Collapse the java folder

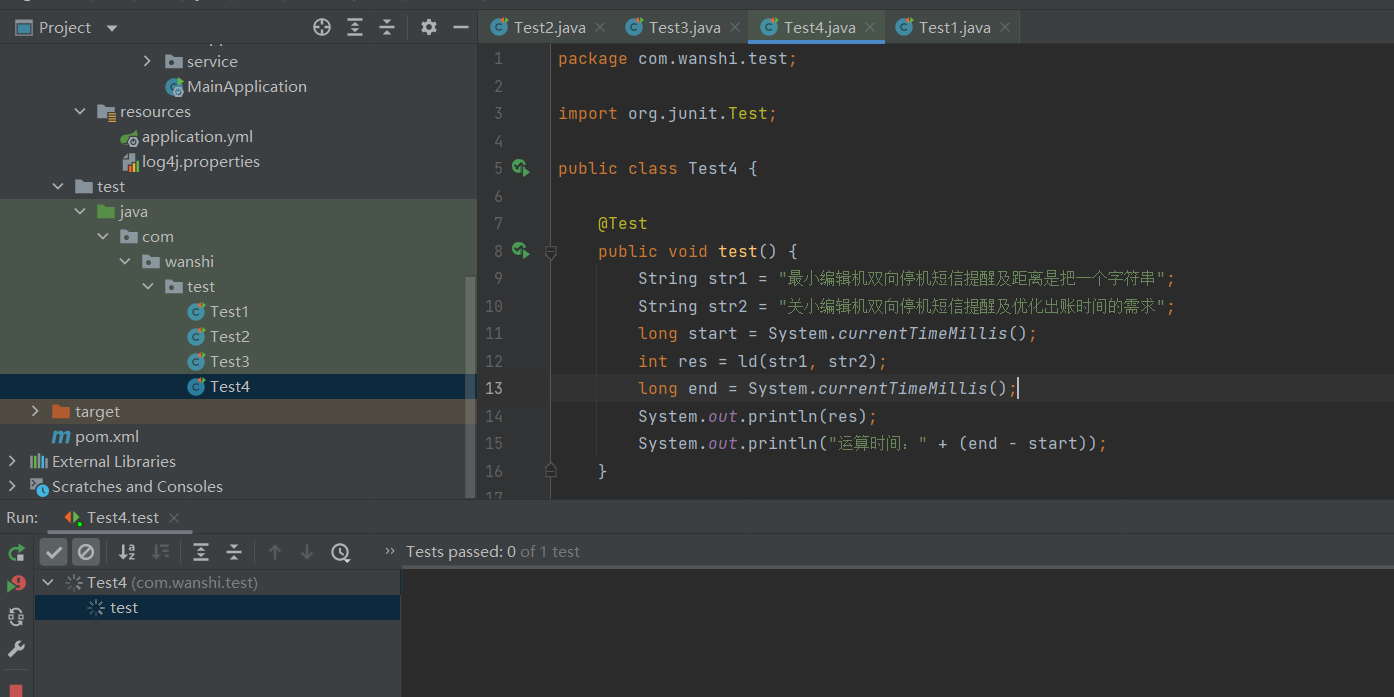pos(80,211)
